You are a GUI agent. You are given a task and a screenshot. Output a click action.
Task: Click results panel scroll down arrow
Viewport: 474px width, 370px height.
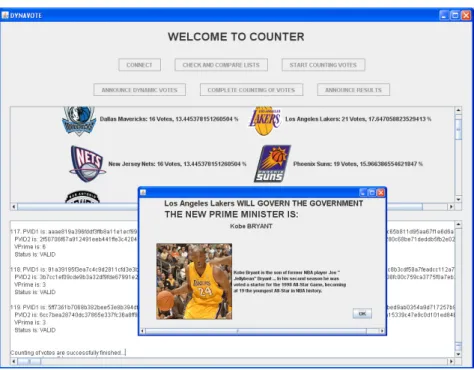458,199
